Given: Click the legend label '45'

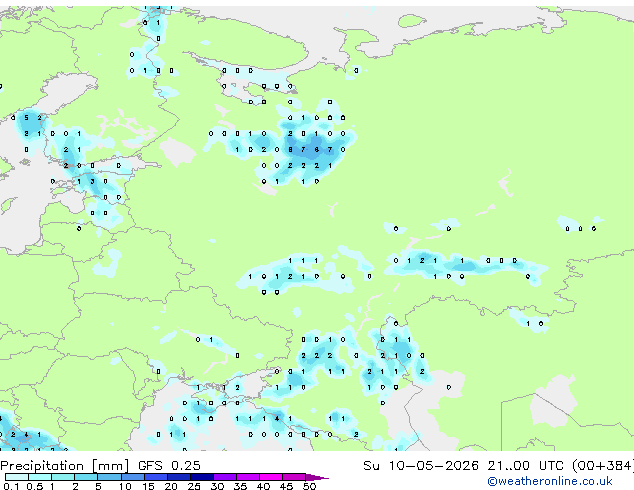Looking at the screenshot, I should 286,486.
